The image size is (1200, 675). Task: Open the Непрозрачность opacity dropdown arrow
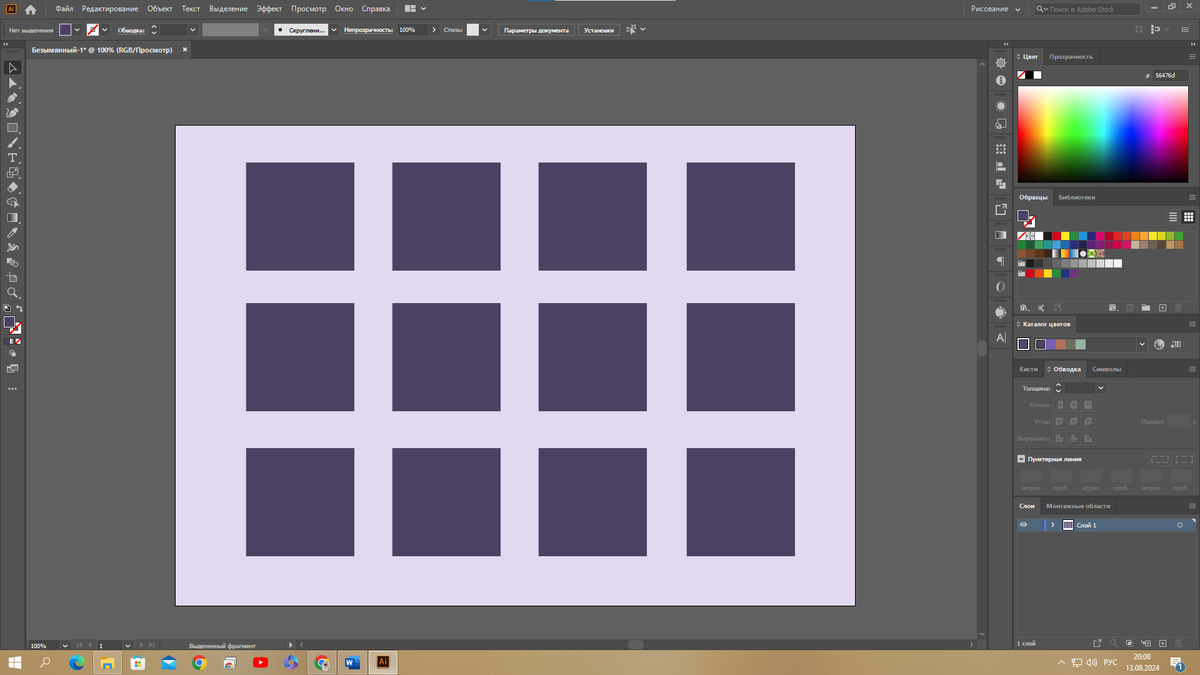(435, 30)
